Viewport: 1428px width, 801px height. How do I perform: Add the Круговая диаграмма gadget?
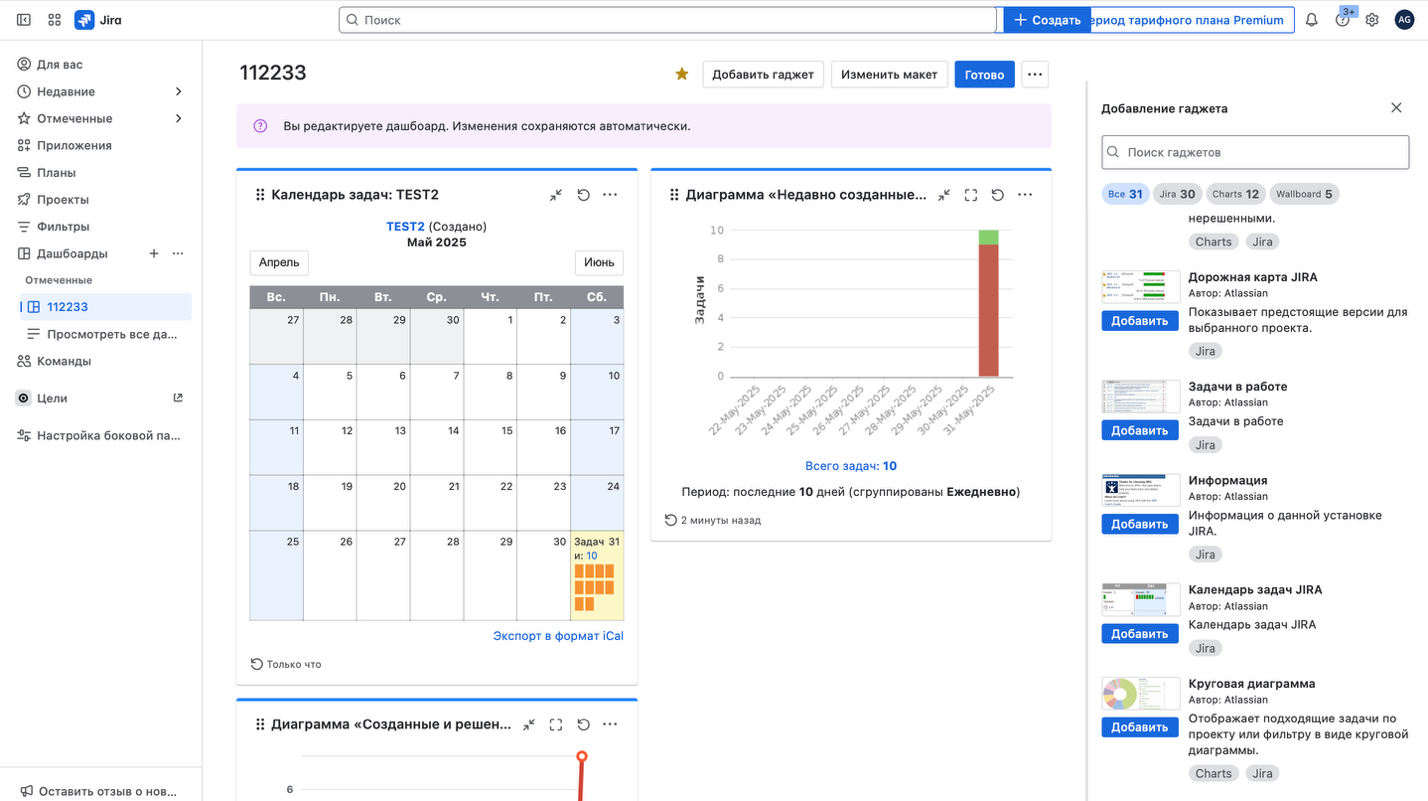pos(1139,727)
